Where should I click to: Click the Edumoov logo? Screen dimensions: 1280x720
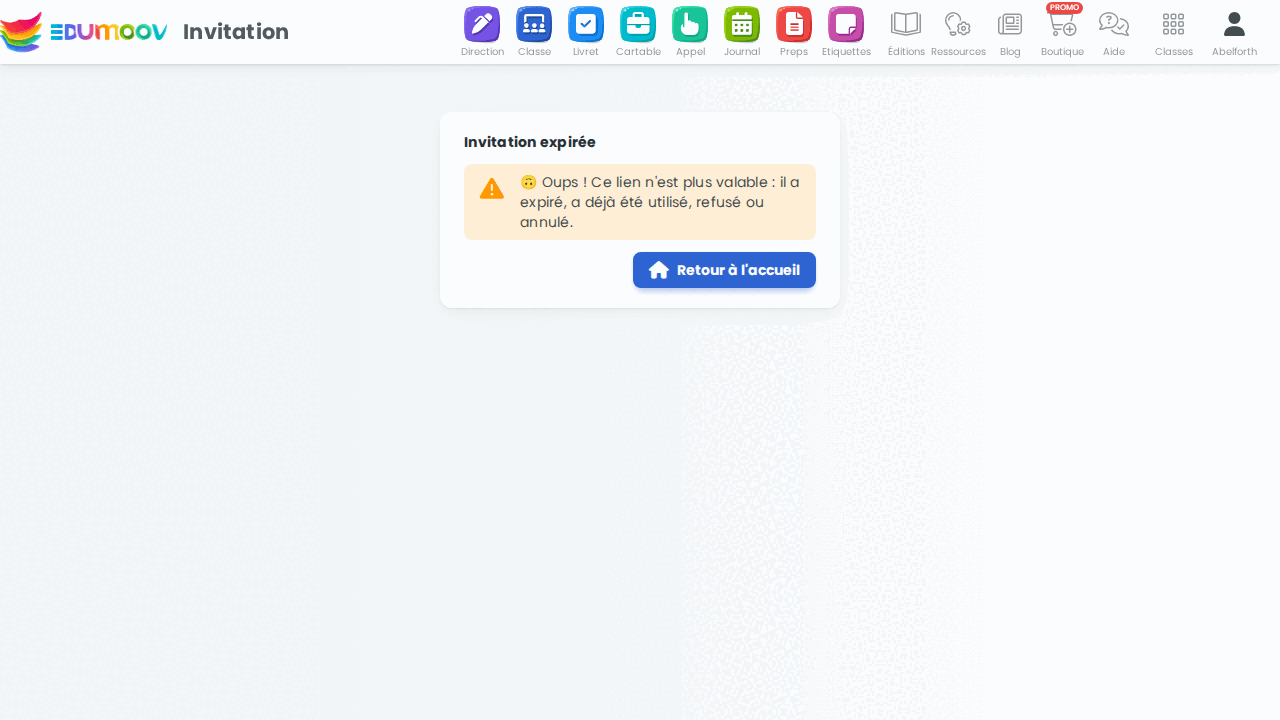pos(84,32)
